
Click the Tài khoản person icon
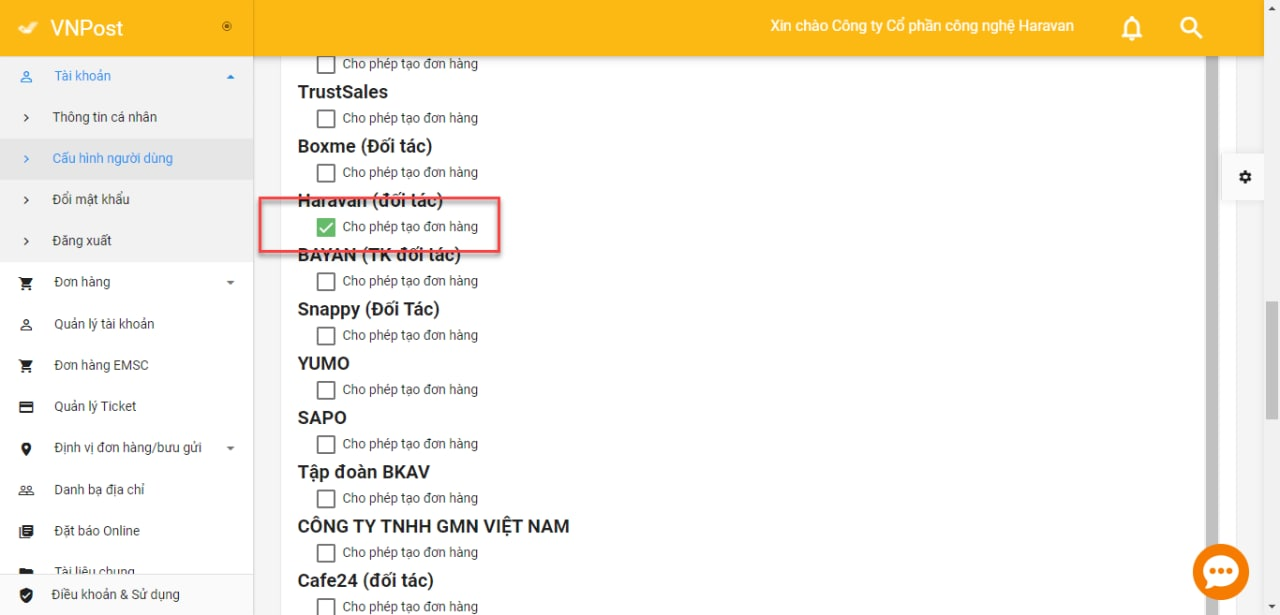pyautogui.click(x=26, y=76)
